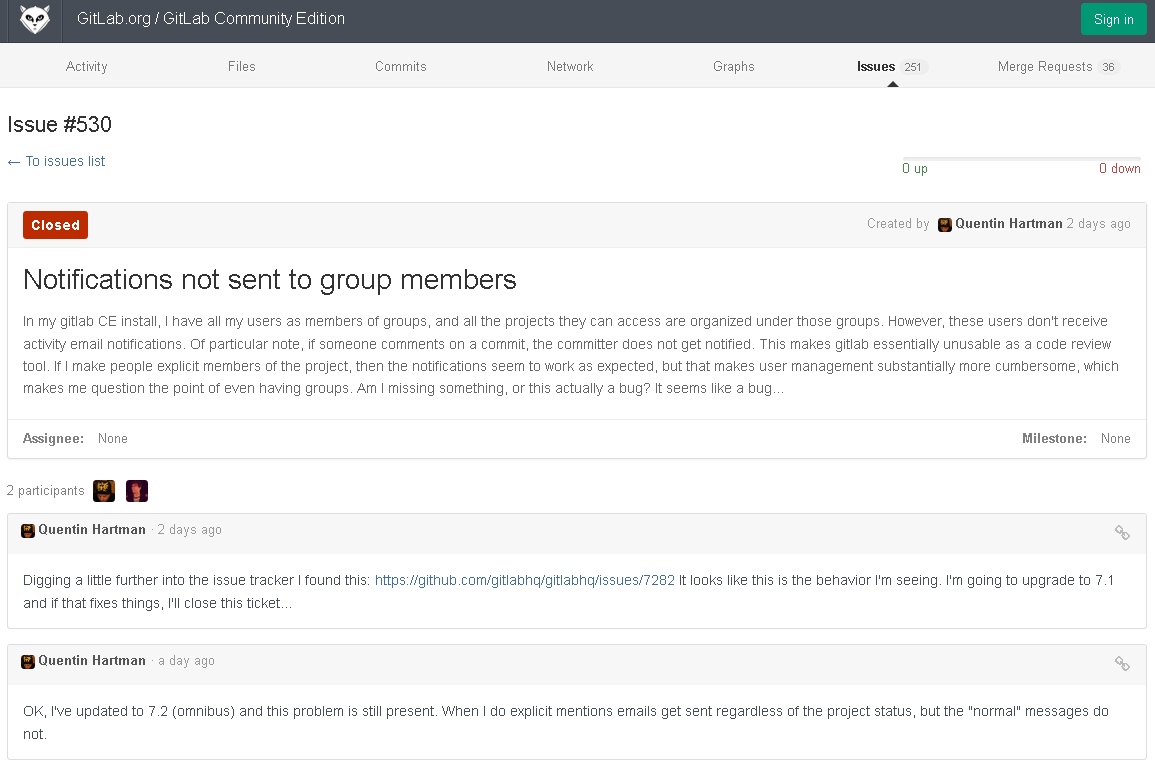This screenshot has width=1155, height=770.
Task: Click the Merge Requests count badge 36
Action: (x=1109, y=67)
